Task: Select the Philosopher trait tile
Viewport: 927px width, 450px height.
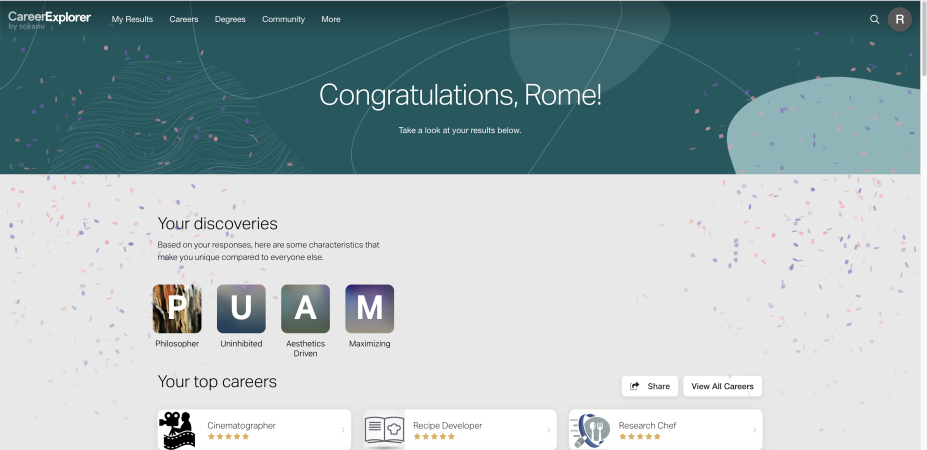Action: click(177, 309)
